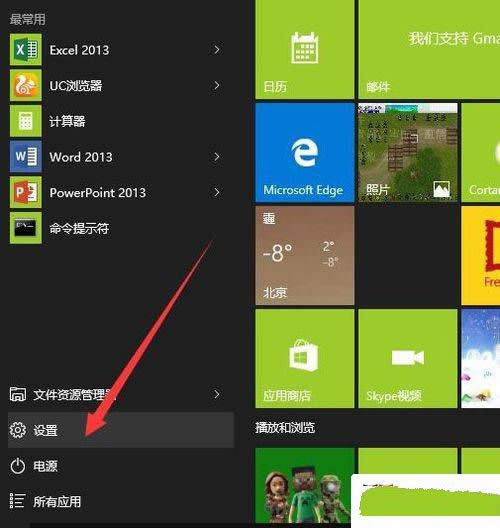Open the 照片 photos tile

point(408,153)
